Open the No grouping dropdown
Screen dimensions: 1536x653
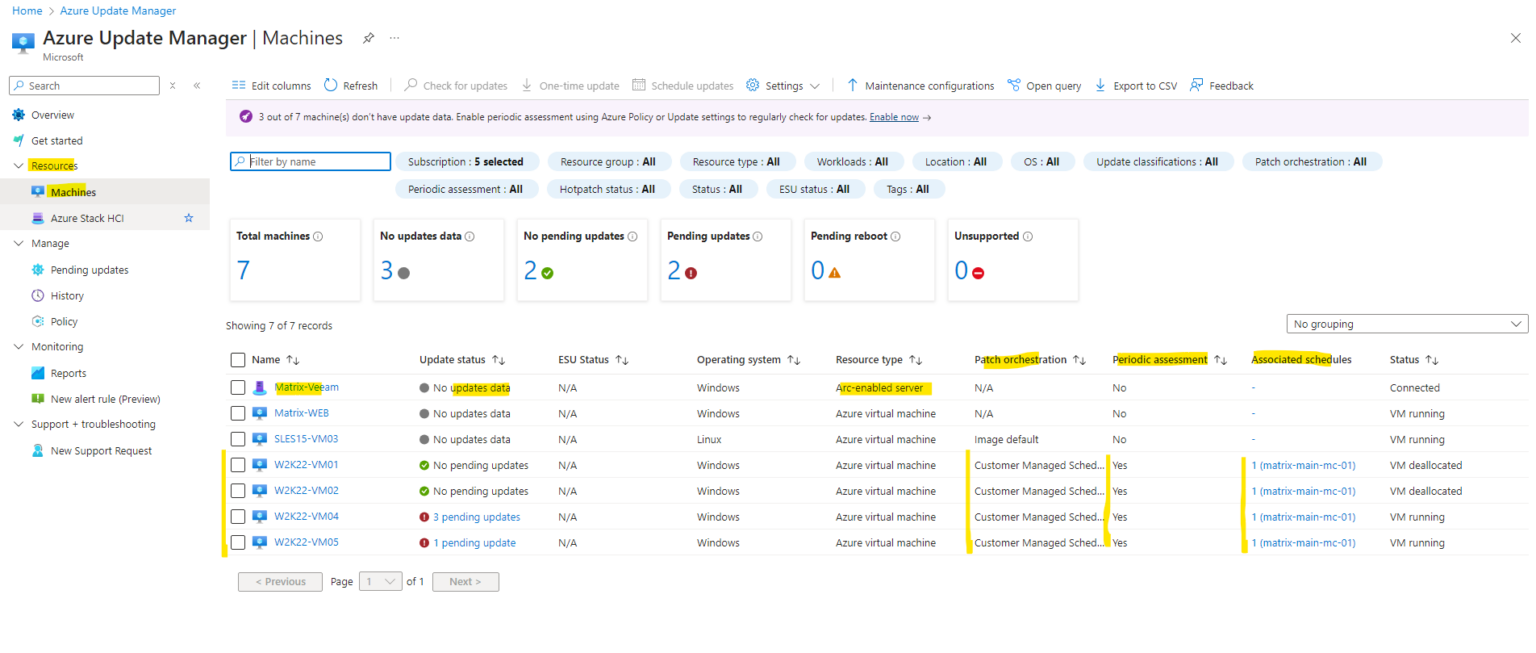point(1406,323)
